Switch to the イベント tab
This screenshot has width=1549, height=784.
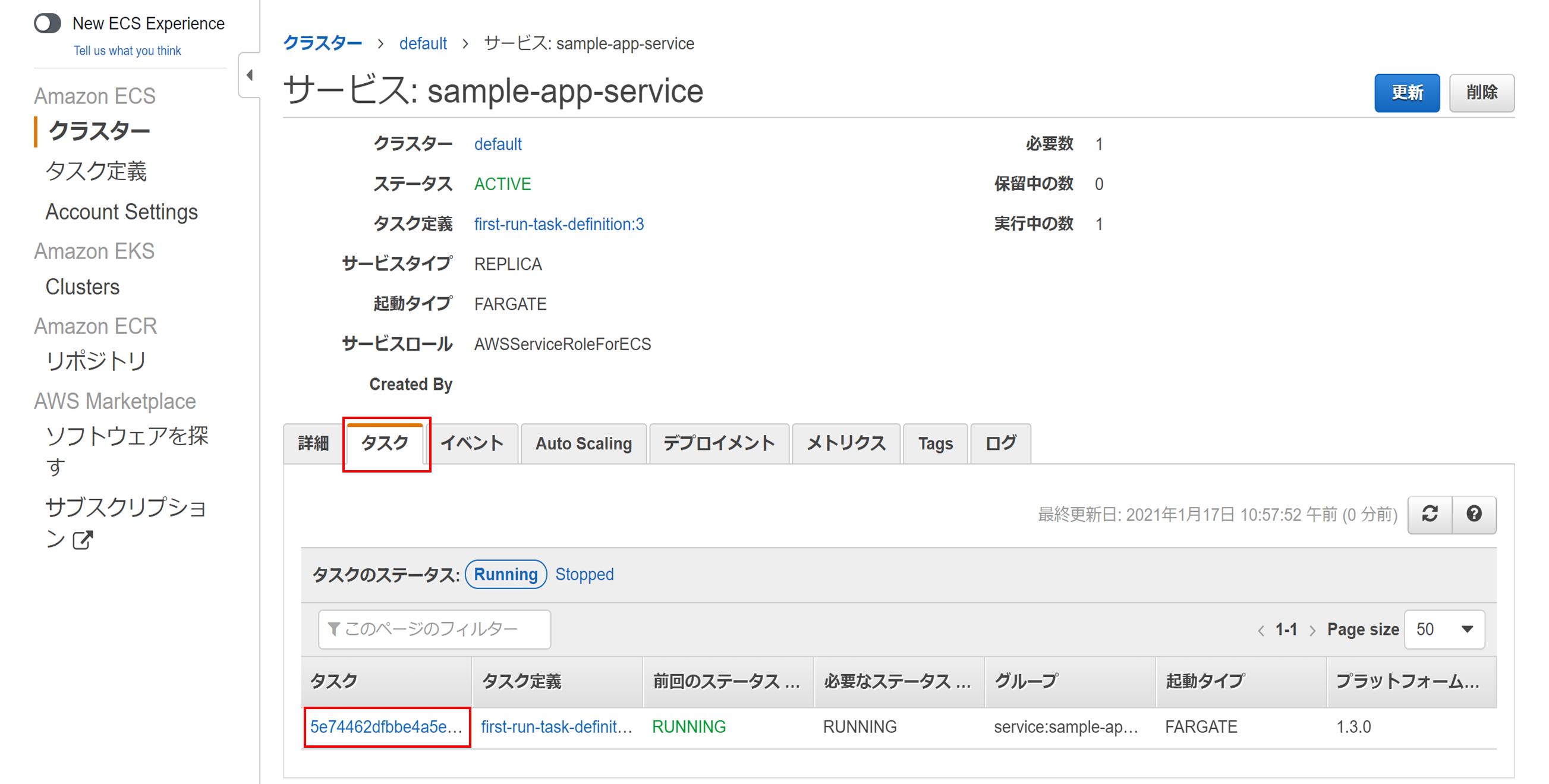(x=472, y=443)
